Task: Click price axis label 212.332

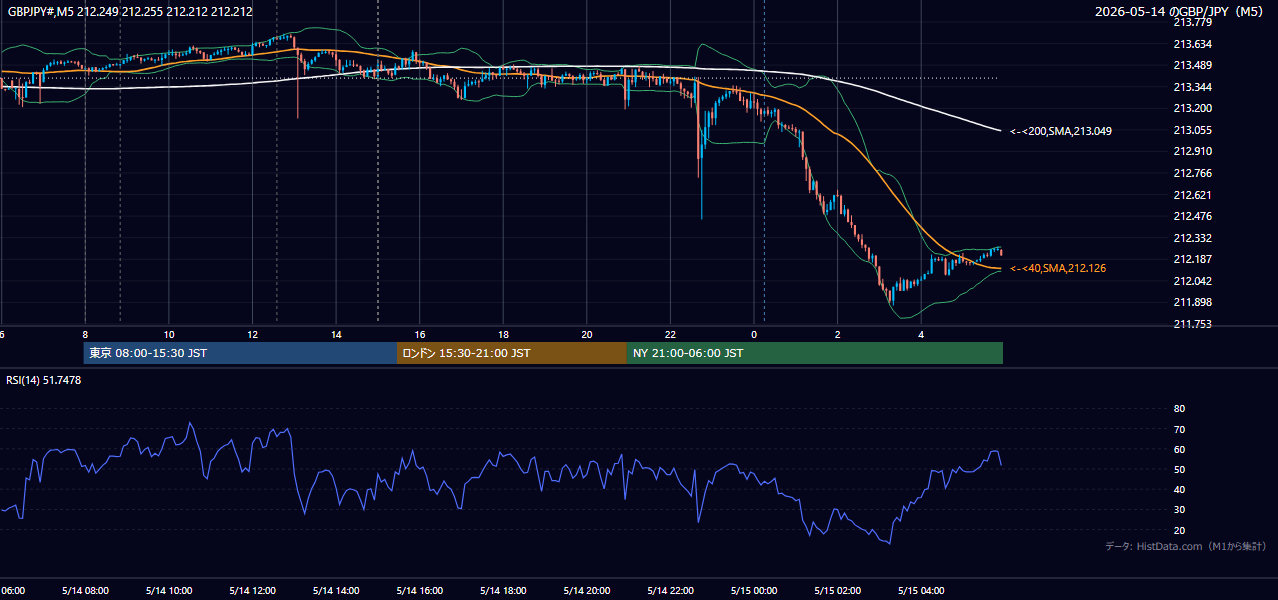Action: [x=1192, y=238]
